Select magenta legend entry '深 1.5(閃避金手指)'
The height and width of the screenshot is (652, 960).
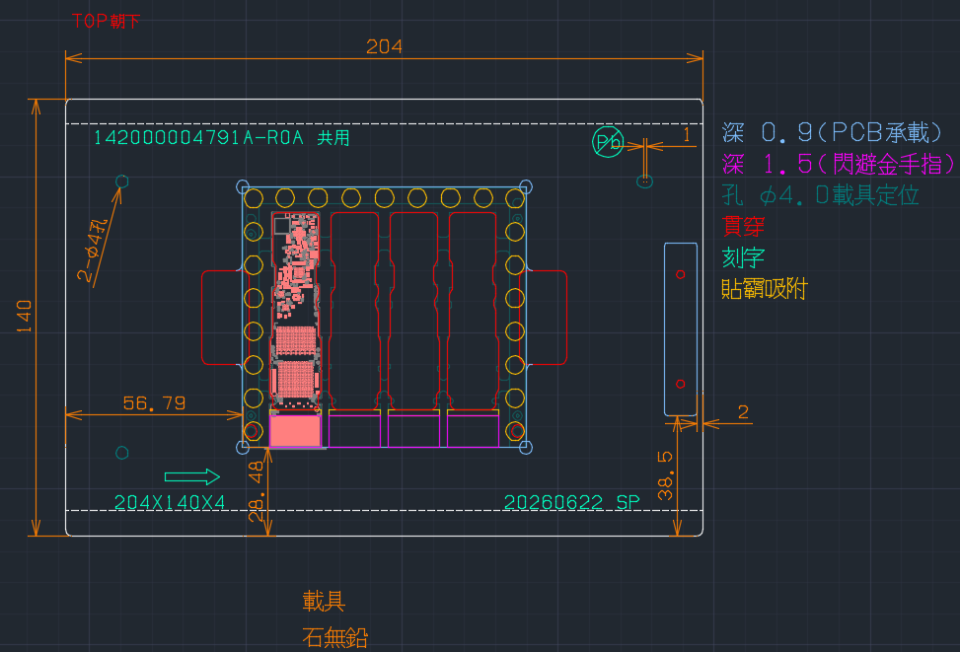click(x=838, y=163)
